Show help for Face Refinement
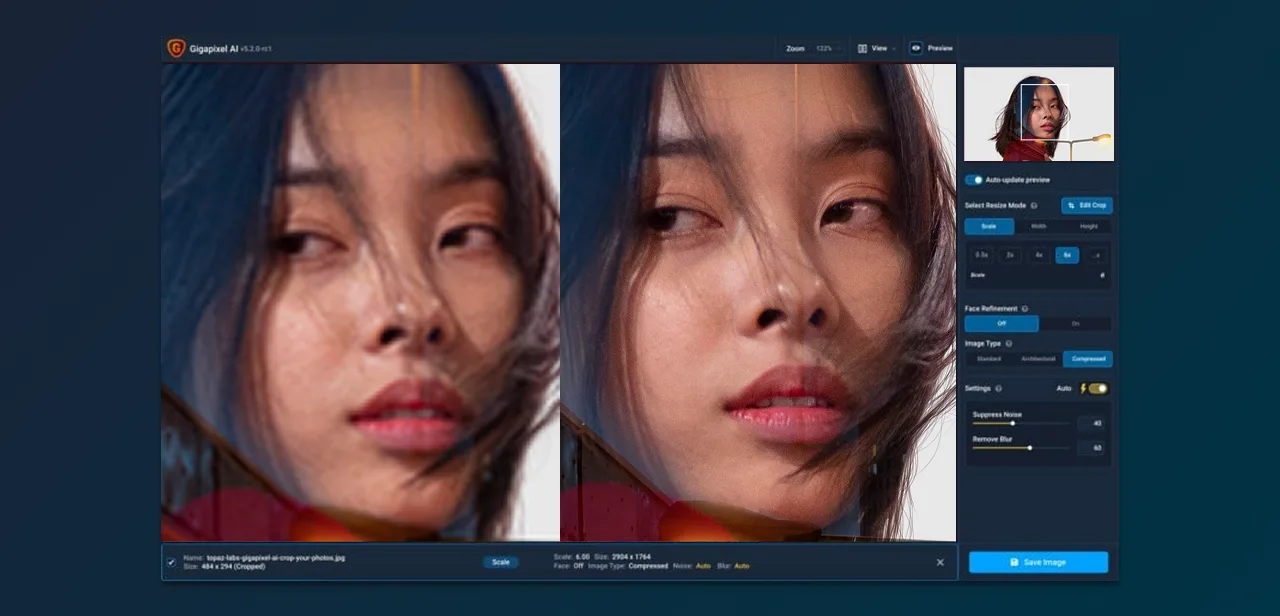 1025,309
